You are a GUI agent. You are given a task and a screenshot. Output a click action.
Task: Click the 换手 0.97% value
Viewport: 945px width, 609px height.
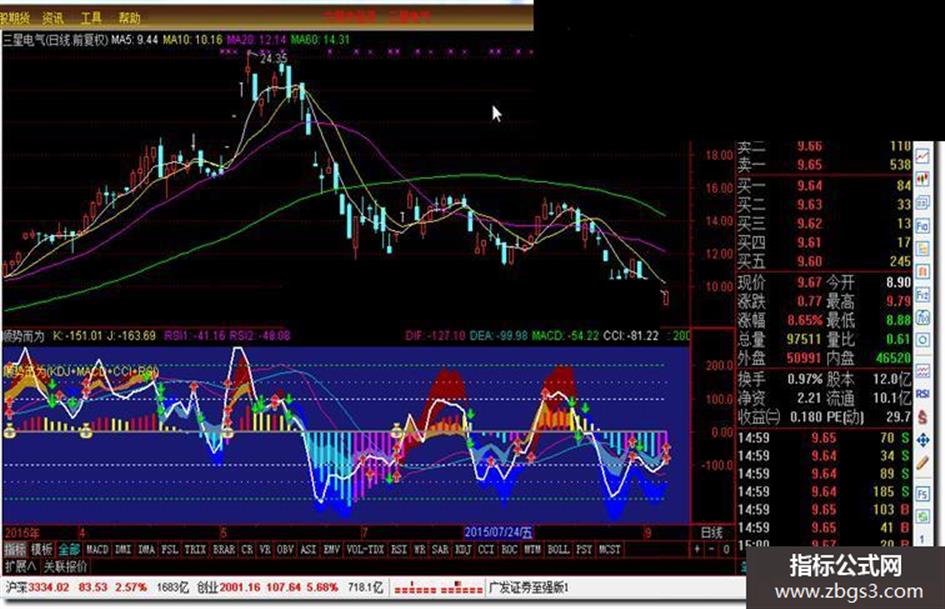(x=805, y=379)
